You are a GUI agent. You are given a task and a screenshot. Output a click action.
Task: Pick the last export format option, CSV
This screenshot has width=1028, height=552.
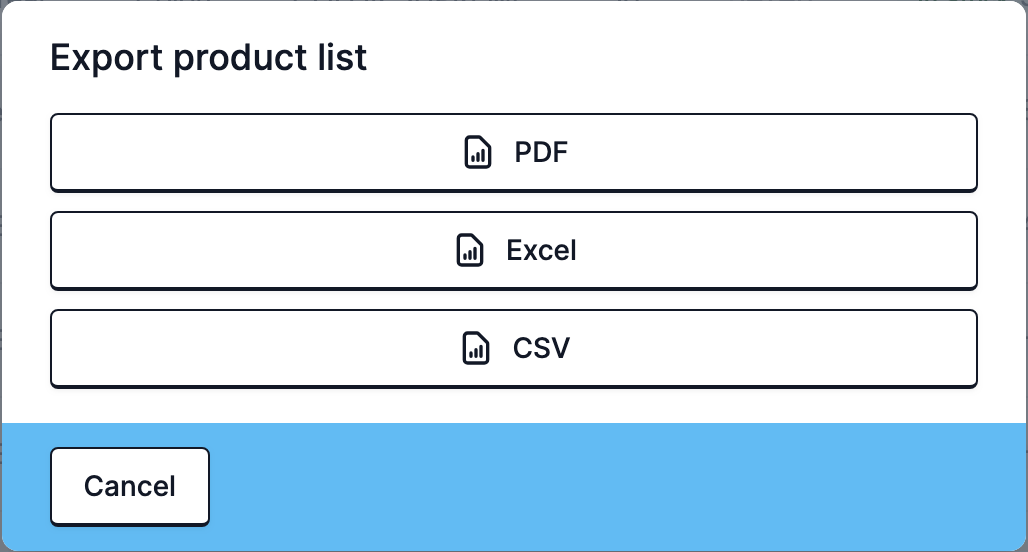pos(514,349)
